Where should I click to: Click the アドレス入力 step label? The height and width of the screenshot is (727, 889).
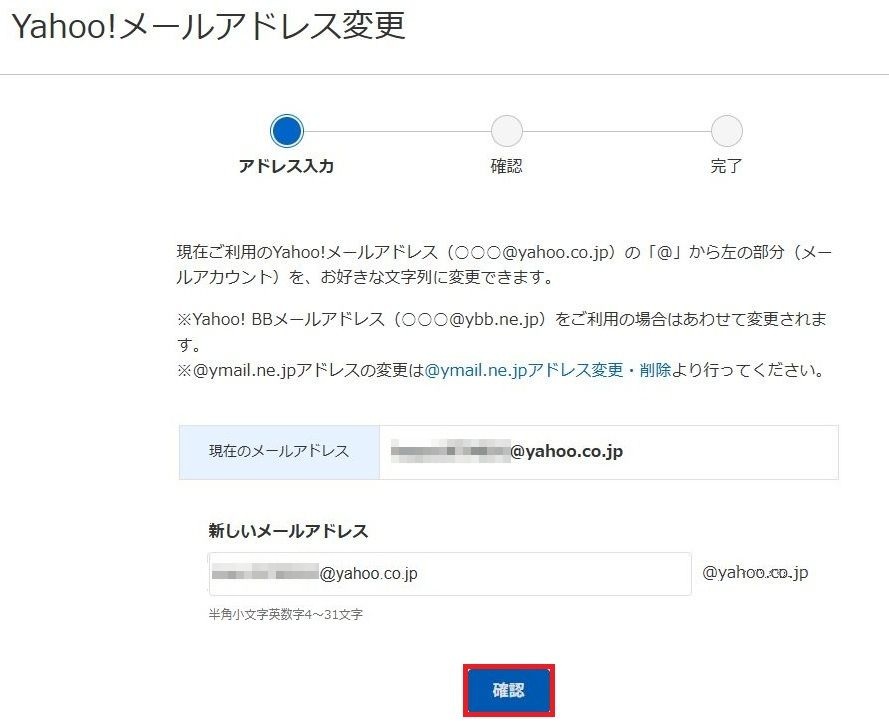286,166
